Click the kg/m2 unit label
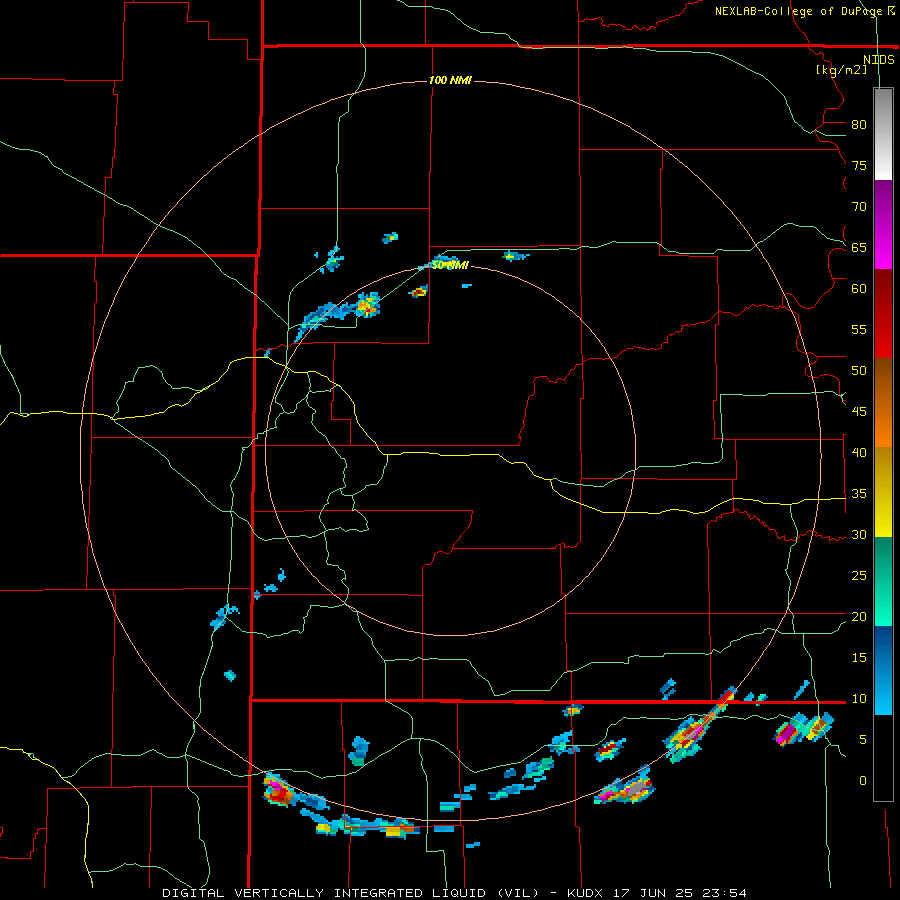The height and width of the screenshot is (900, 900). point(841,70)
